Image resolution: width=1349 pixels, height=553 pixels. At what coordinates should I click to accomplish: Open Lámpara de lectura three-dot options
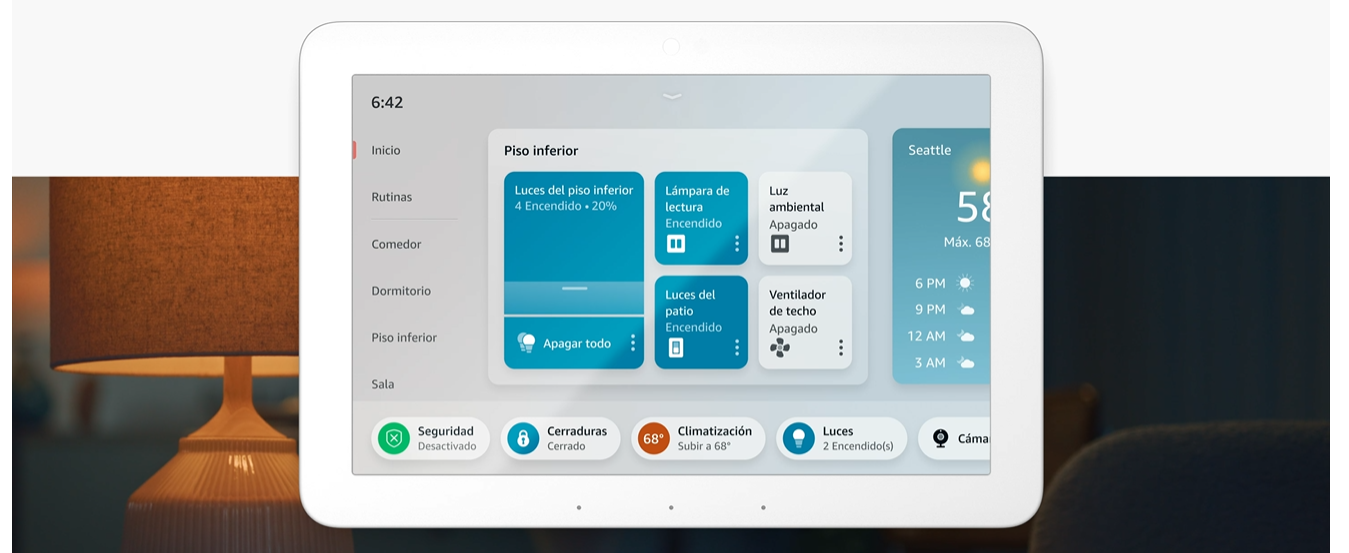tap(737, 244)
